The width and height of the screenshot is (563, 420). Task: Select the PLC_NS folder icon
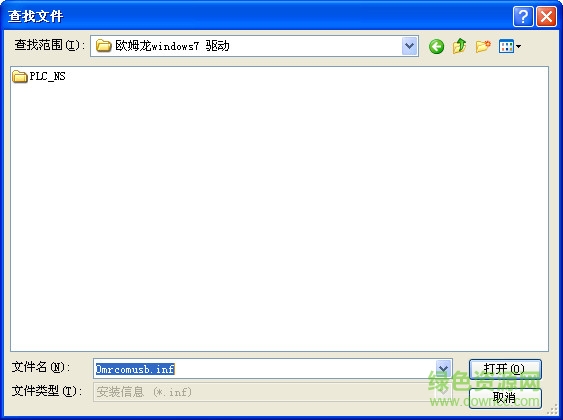[x=19, y=76]
